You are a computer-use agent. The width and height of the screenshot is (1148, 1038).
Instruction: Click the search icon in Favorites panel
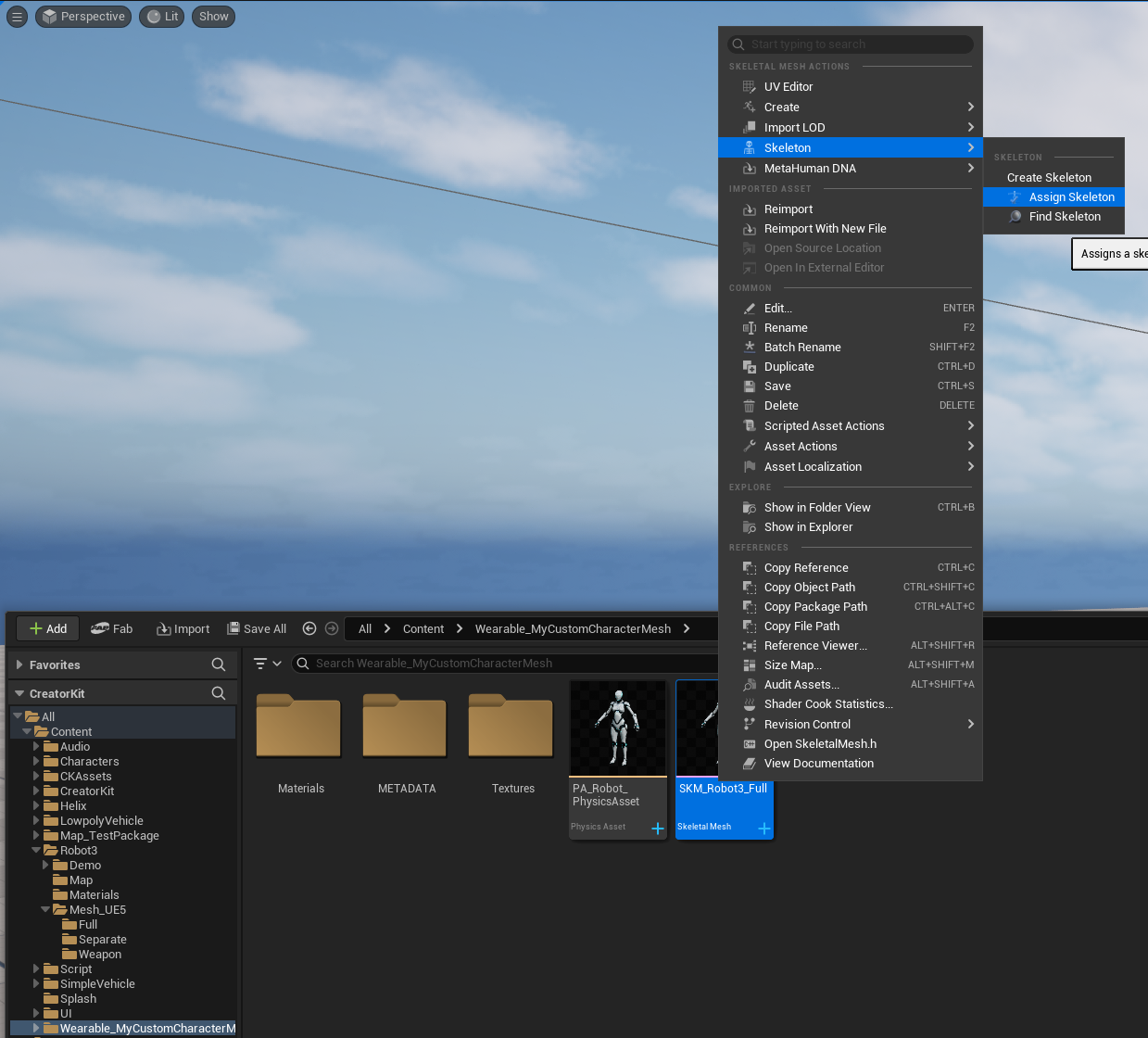(219, 665)
